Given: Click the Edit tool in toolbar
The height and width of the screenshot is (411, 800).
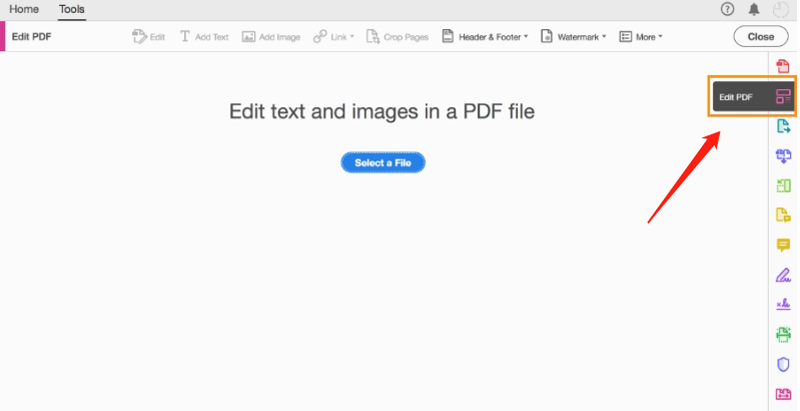Looking at the screenshot, I should click(148, 37).
